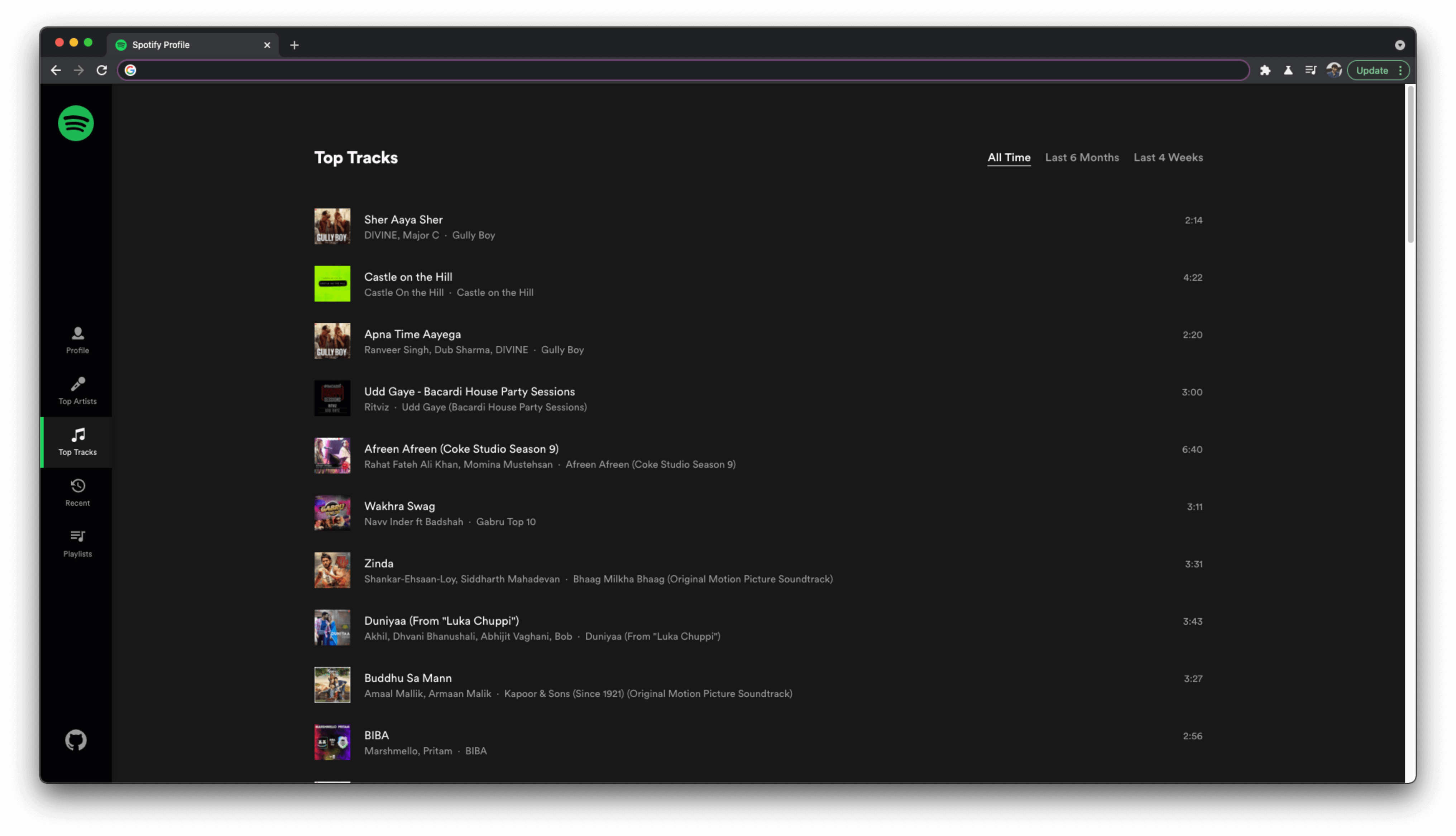Click the Spotify logo in sidebar
The image size is (1456, 836).
pyautogui.click(x=76, y=123)
